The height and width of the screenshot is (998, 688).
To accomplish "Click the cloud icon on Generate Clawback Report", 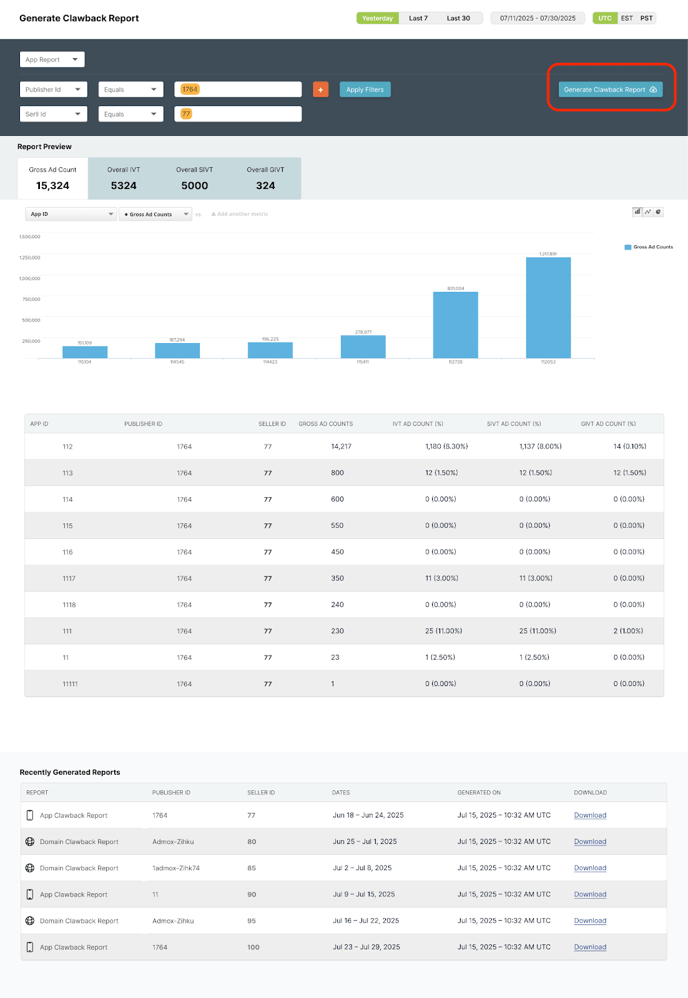I will pos(653,90).
